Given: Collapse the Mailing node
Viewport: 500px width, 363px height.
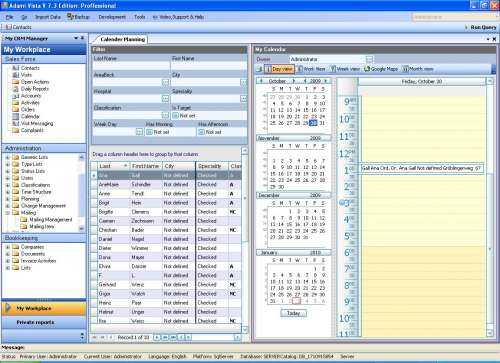Looking at the screenshot, I should point(7,213).
